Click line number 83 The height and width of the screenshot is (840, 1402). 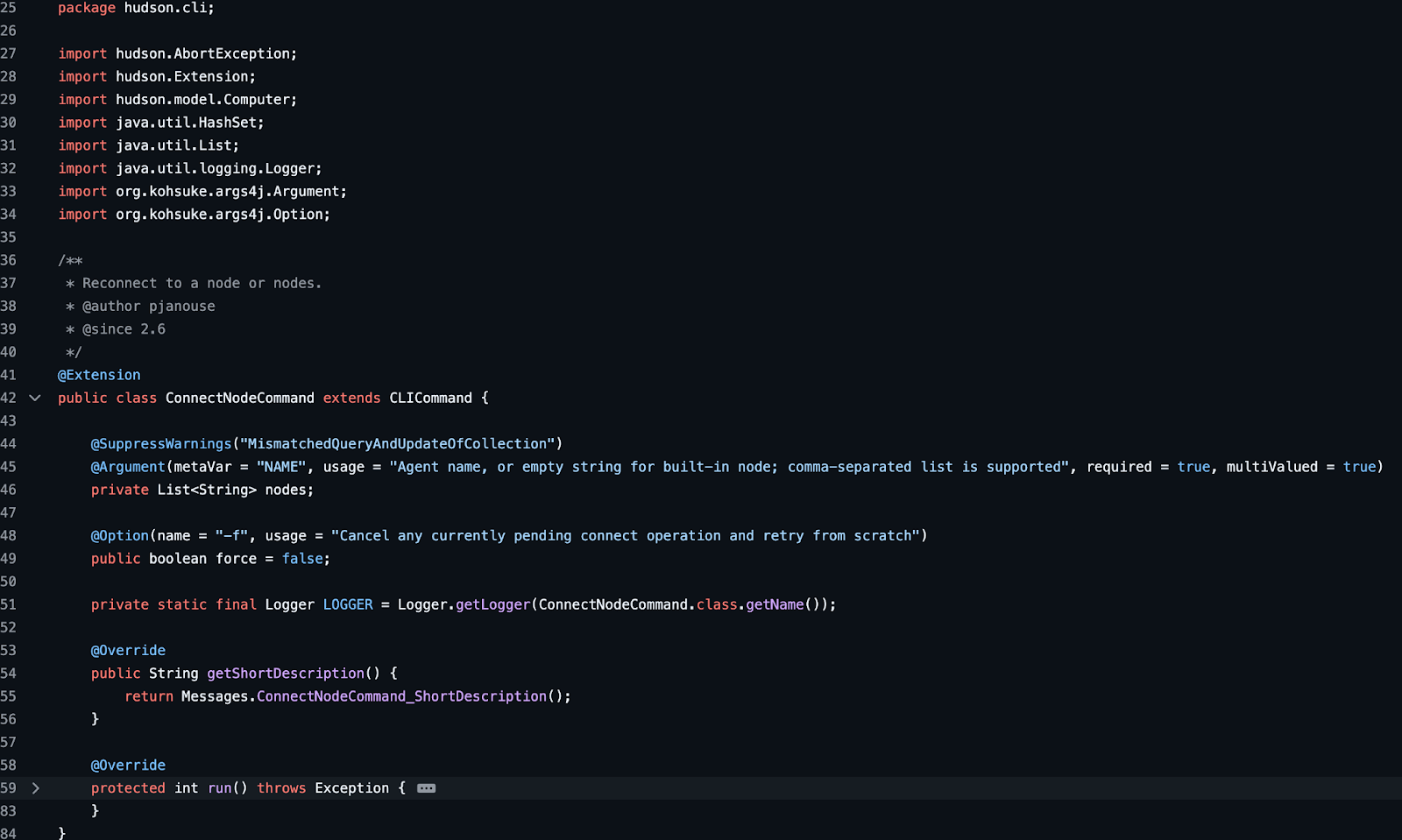pos(9,811)
